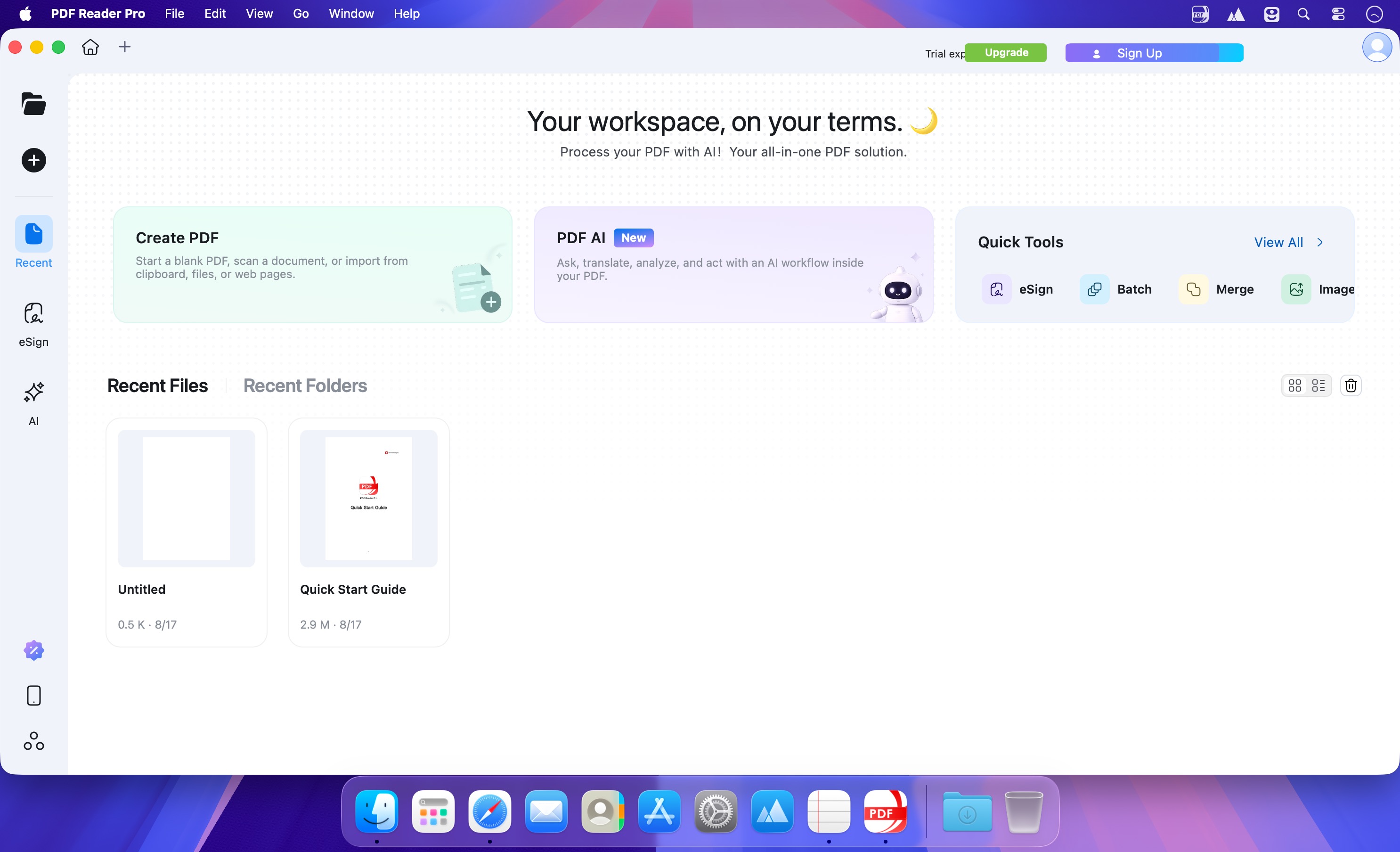
Task: Expand Quick Tools with the chevron arrow
Action: [1320, 242]
